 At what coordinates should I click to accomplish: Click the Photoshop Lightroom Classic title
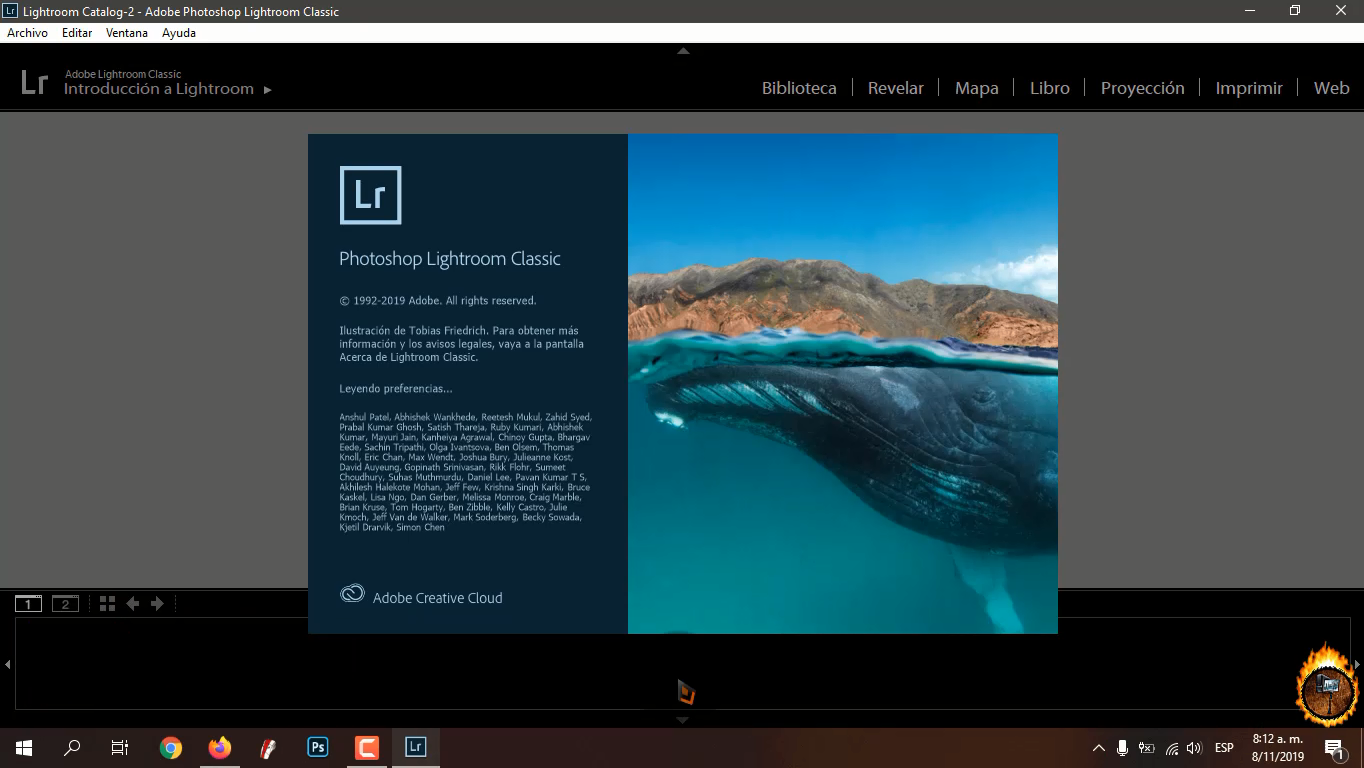(450, 258)
